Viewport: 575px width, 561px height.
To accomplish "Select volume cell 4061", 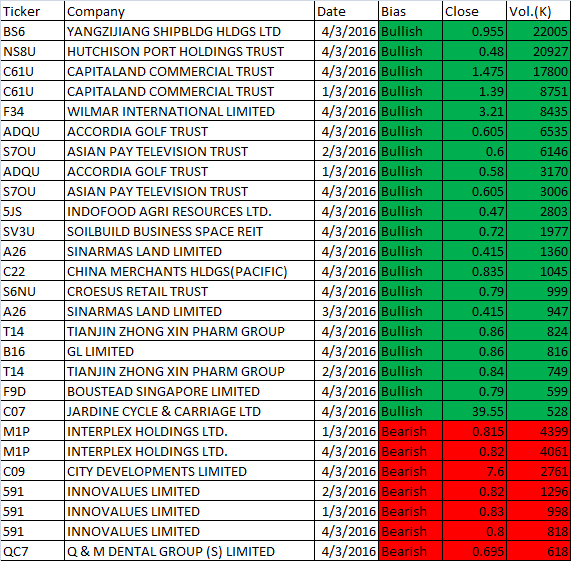I will tap(538, 451).
